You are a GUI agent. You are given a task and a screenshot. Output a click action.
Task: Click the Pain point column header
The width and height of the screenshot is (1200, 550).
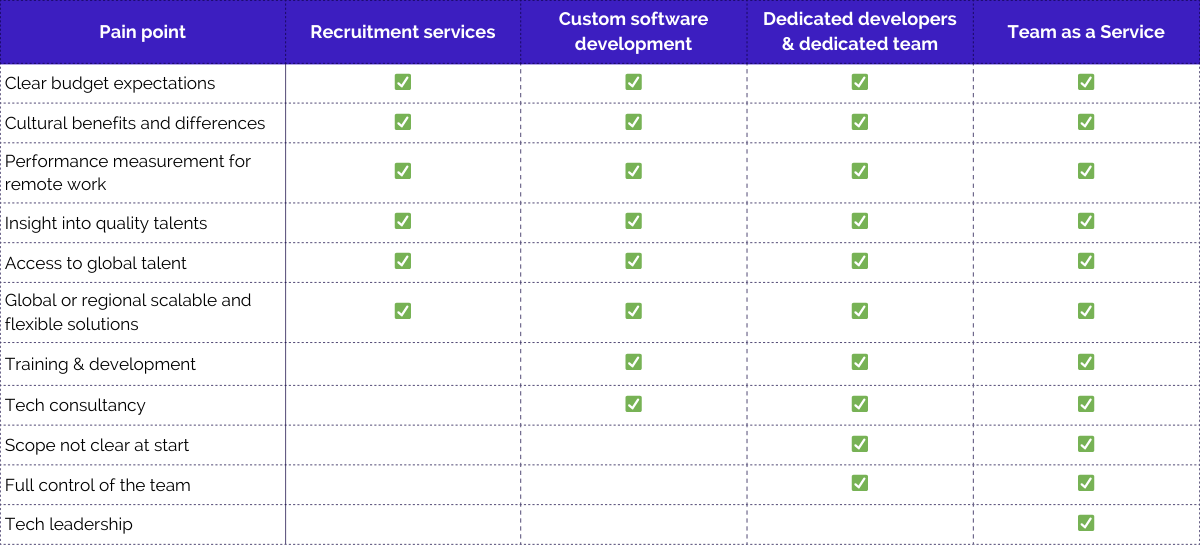coord(143,32)
